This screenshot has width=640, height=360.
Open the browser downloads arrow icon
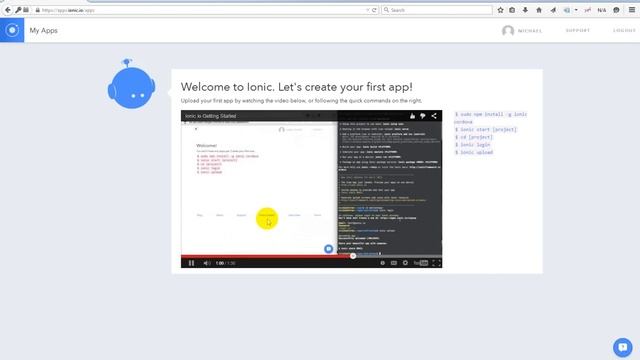pos(525,10)
